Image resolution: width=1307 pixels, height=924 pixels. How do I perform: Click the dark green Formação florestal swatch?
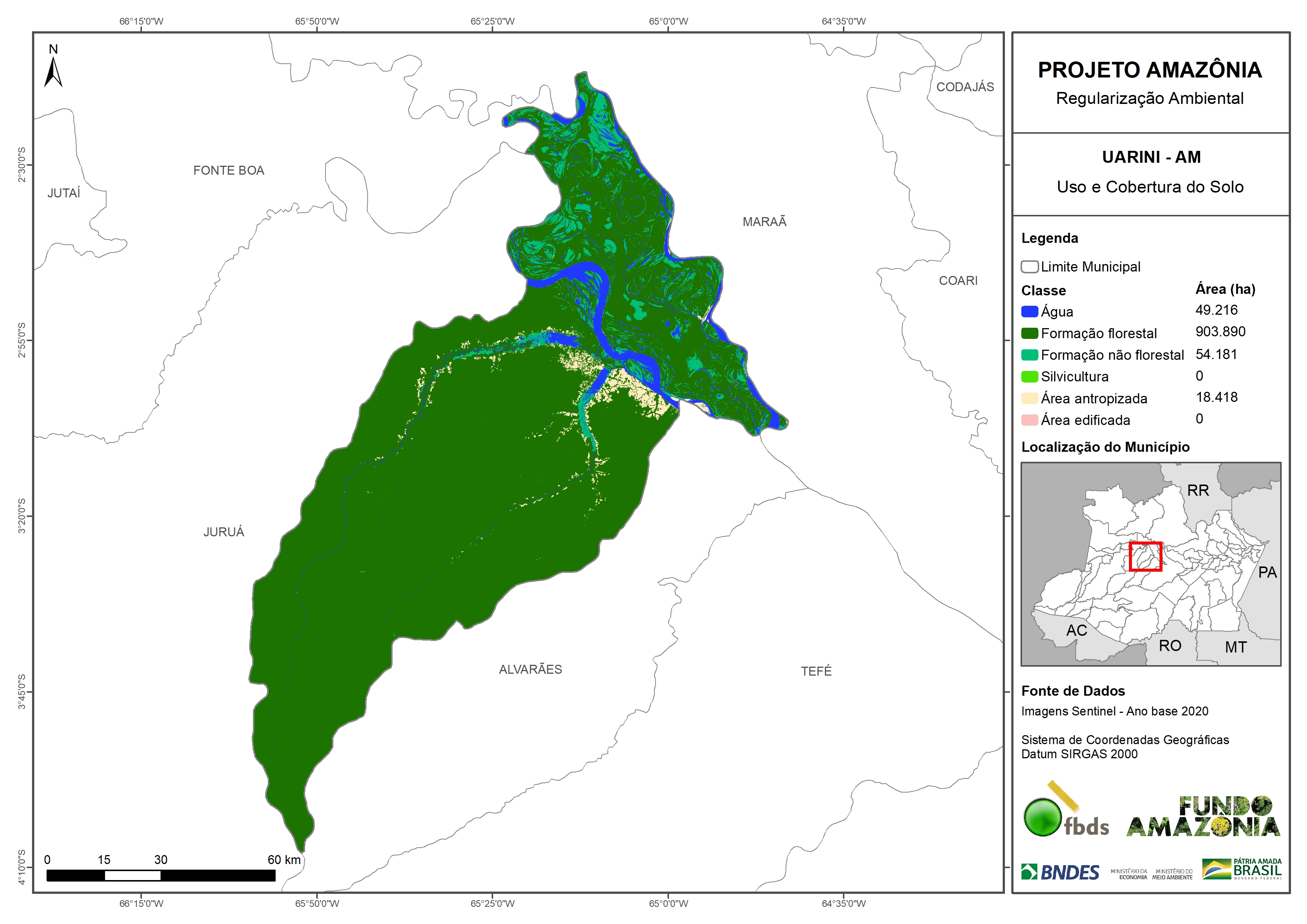(x=1029, y=333)
